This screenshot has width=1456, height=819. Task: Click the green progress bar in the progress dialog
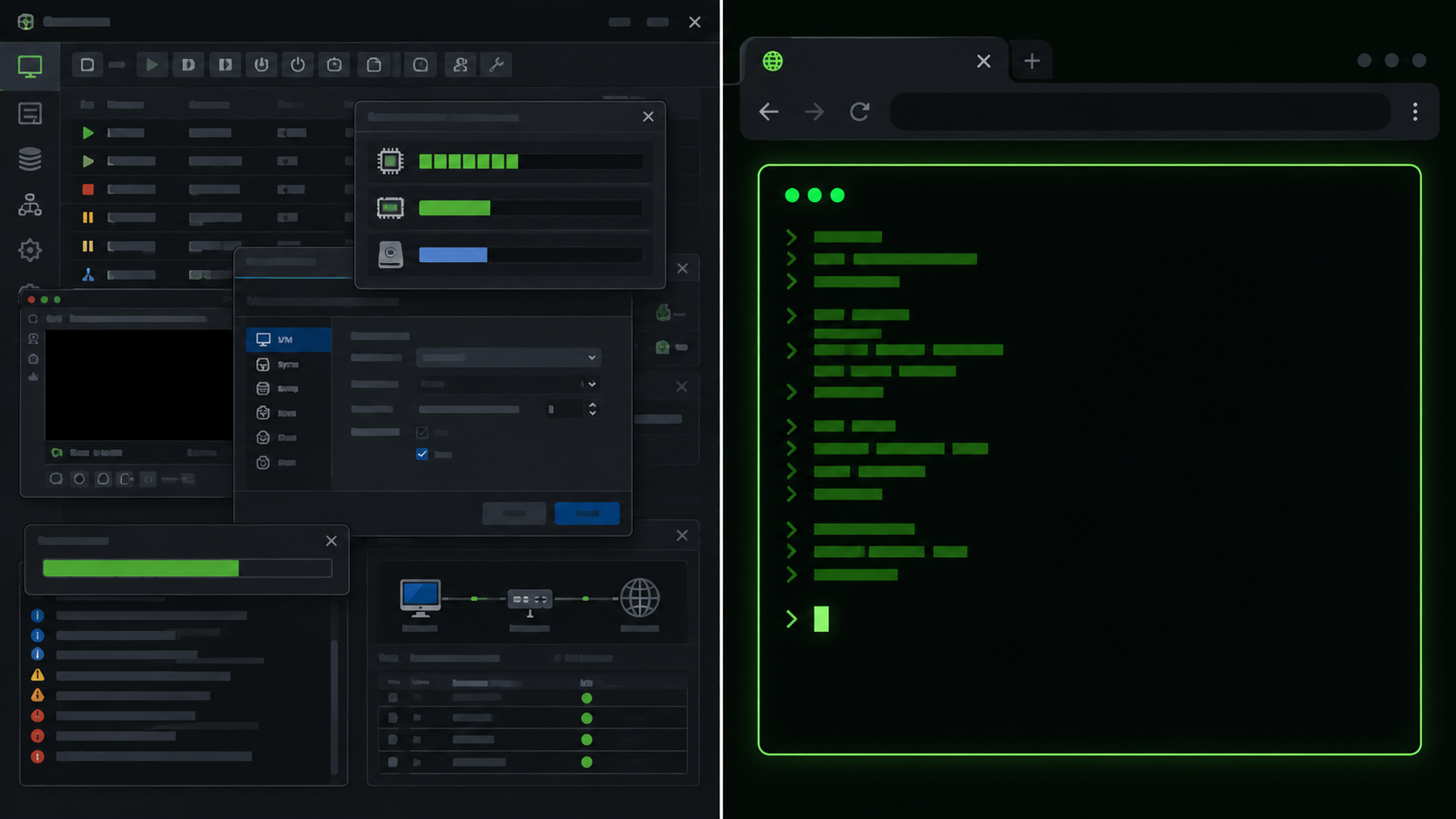pos(140,568)
